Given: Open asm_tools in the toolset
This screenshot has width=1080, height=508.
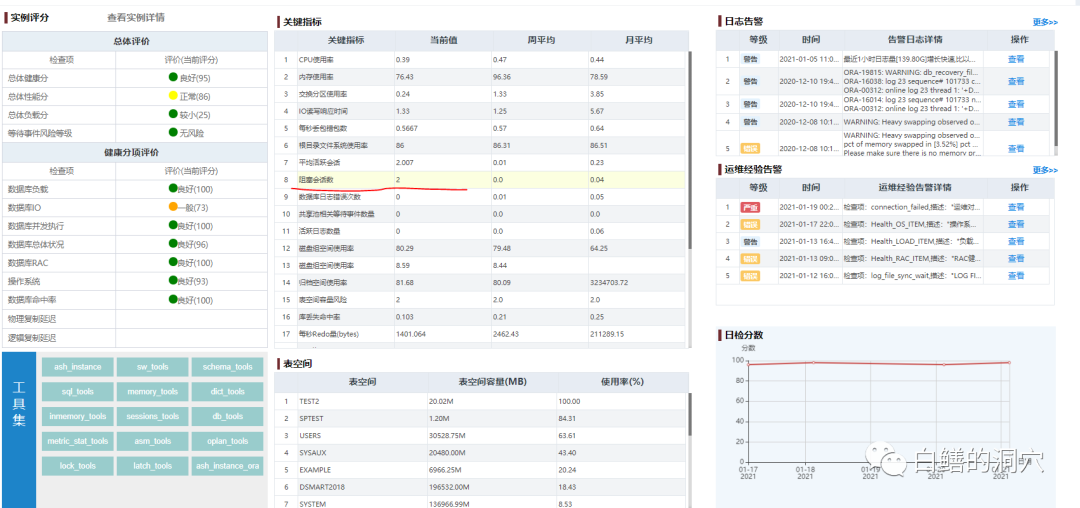Looking at the screenshot, I should tap(152, 441).
